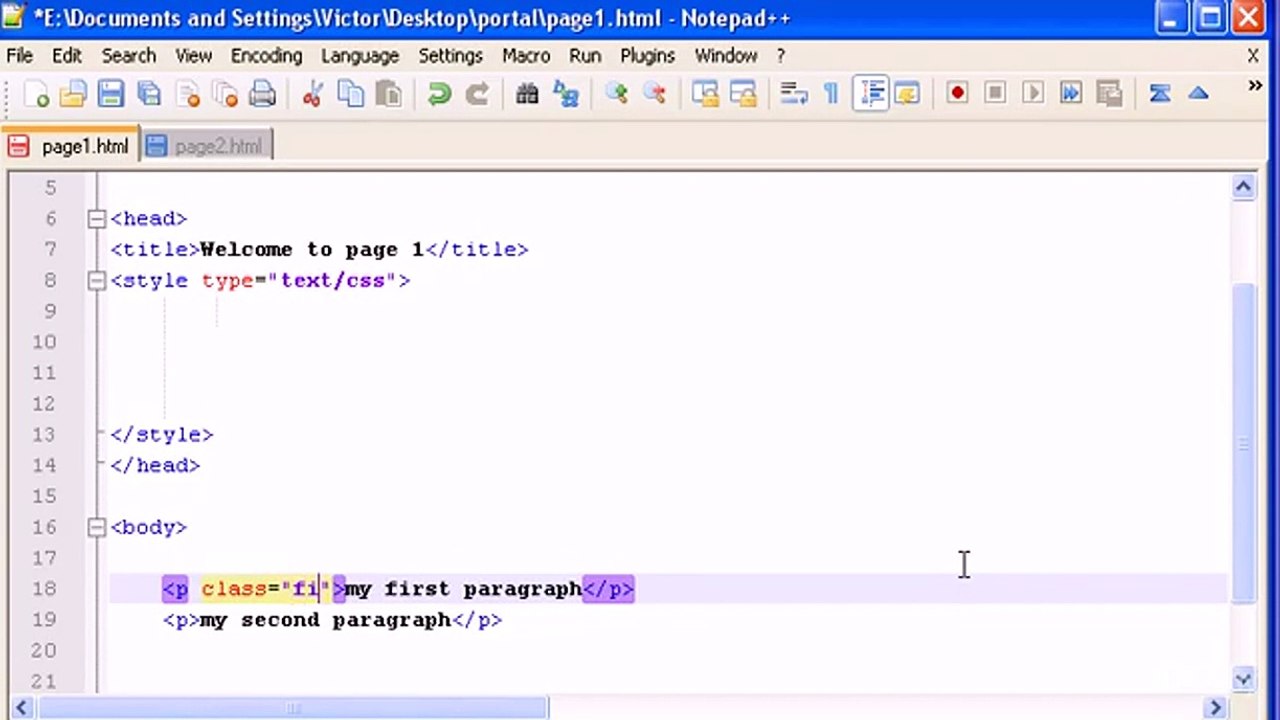Open the User Defined Language dialog icon
Screen dimensions: 1280x720
[907, 94]
